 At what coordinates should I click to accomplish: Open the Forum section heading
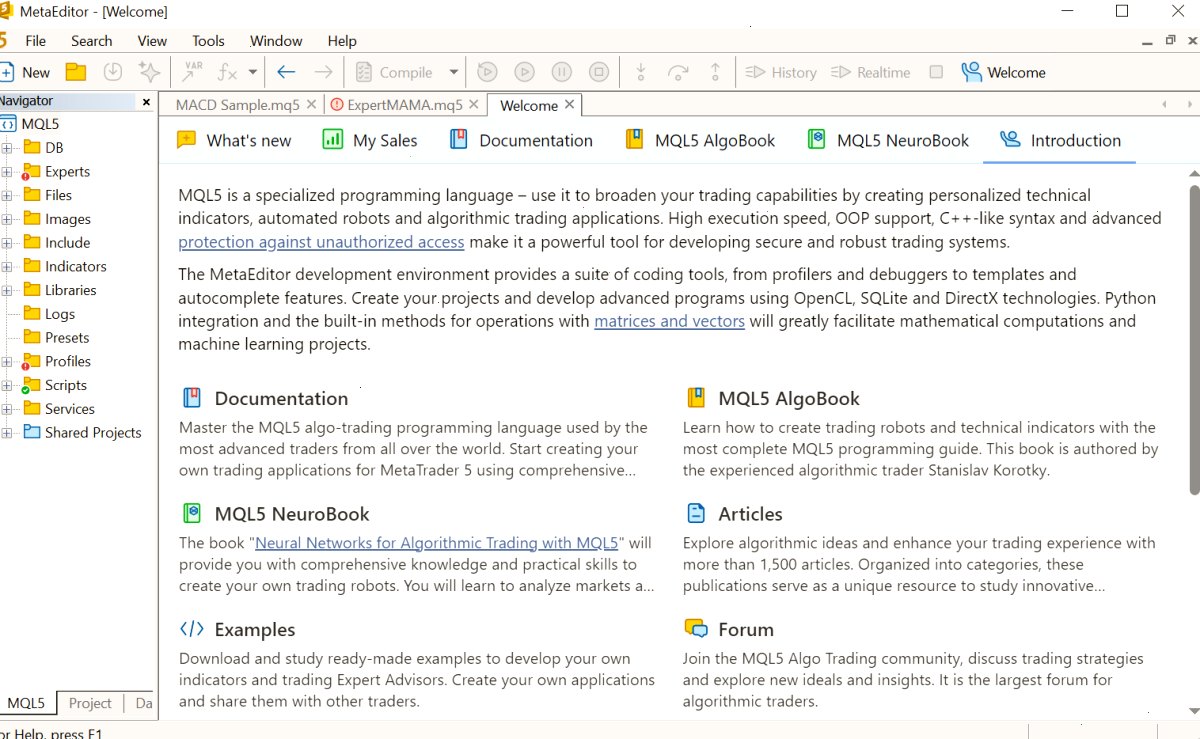click(746, 630)
